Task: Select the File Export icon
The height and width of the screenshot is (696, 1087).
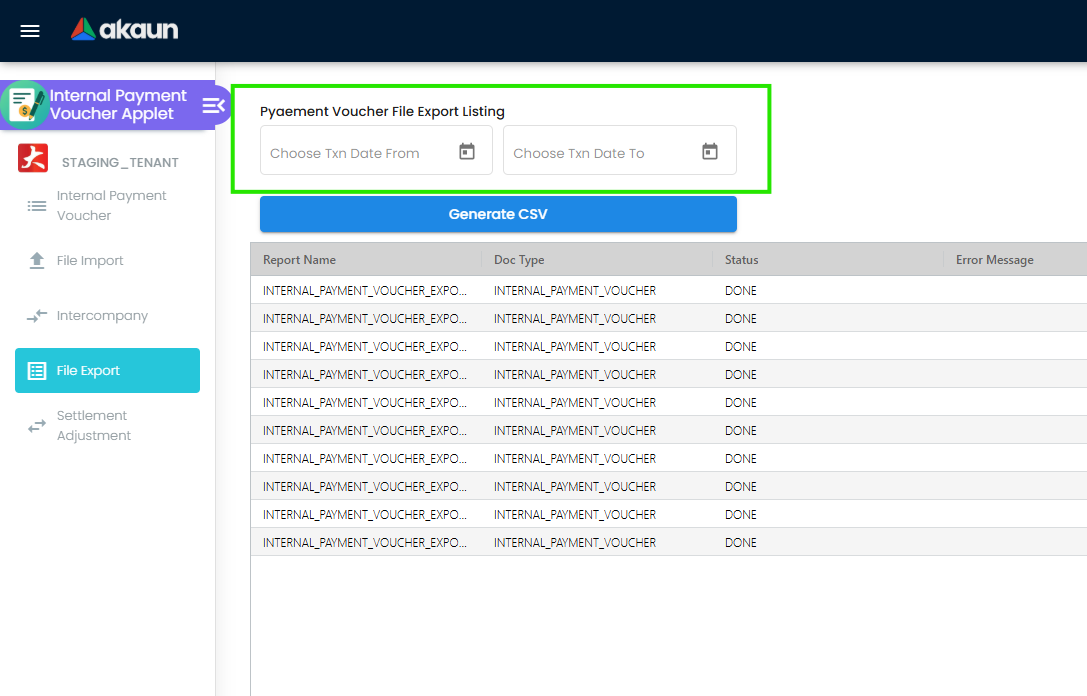Action: 36,370
